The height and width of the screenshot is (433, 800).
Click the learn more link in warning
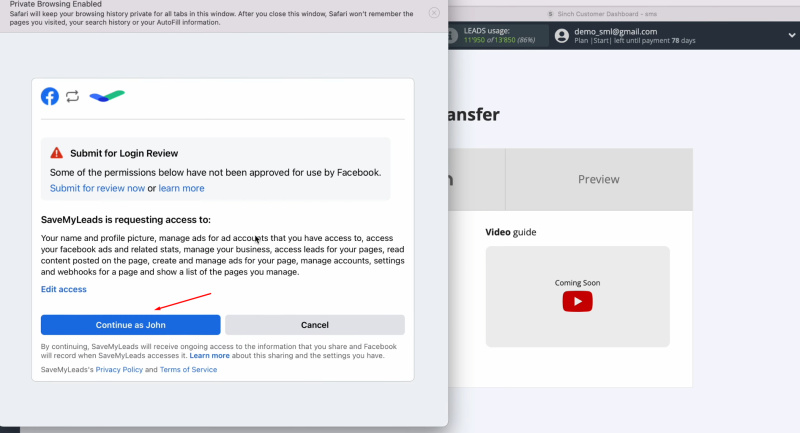[x=181, y=188]
